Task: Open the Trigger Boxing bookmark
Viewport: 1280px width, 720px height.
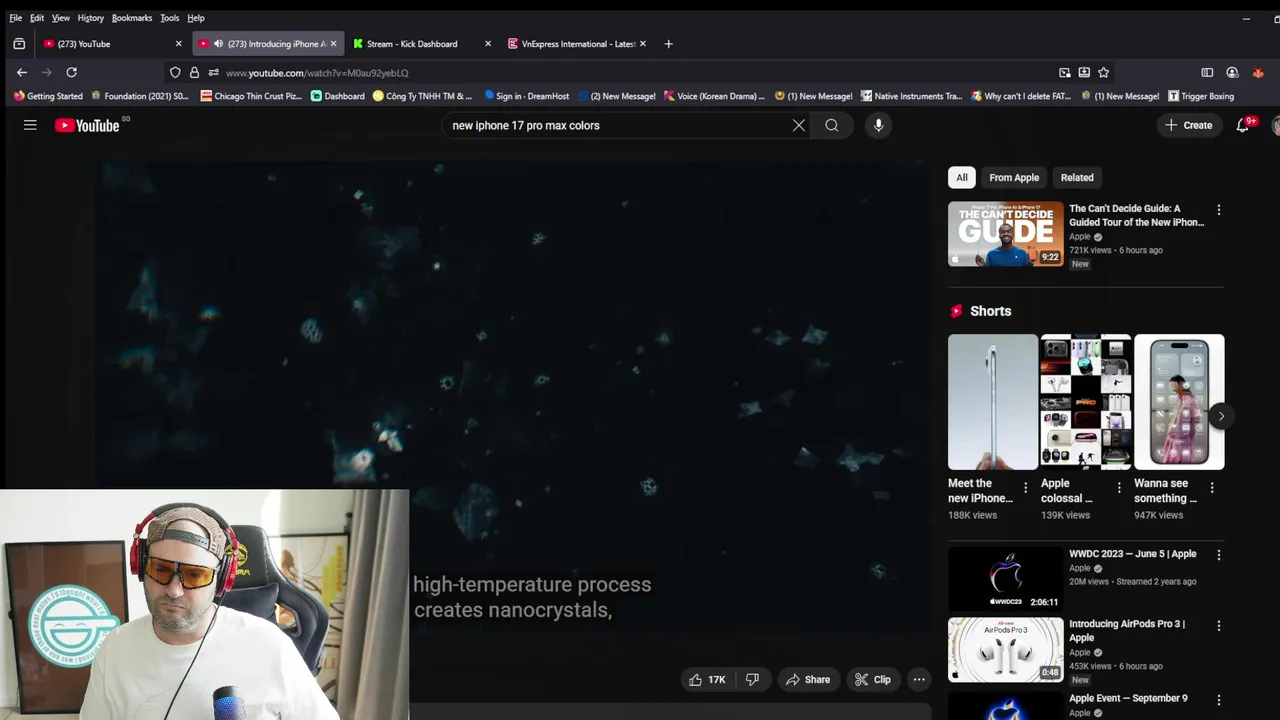Action: tap(1200, 96)
